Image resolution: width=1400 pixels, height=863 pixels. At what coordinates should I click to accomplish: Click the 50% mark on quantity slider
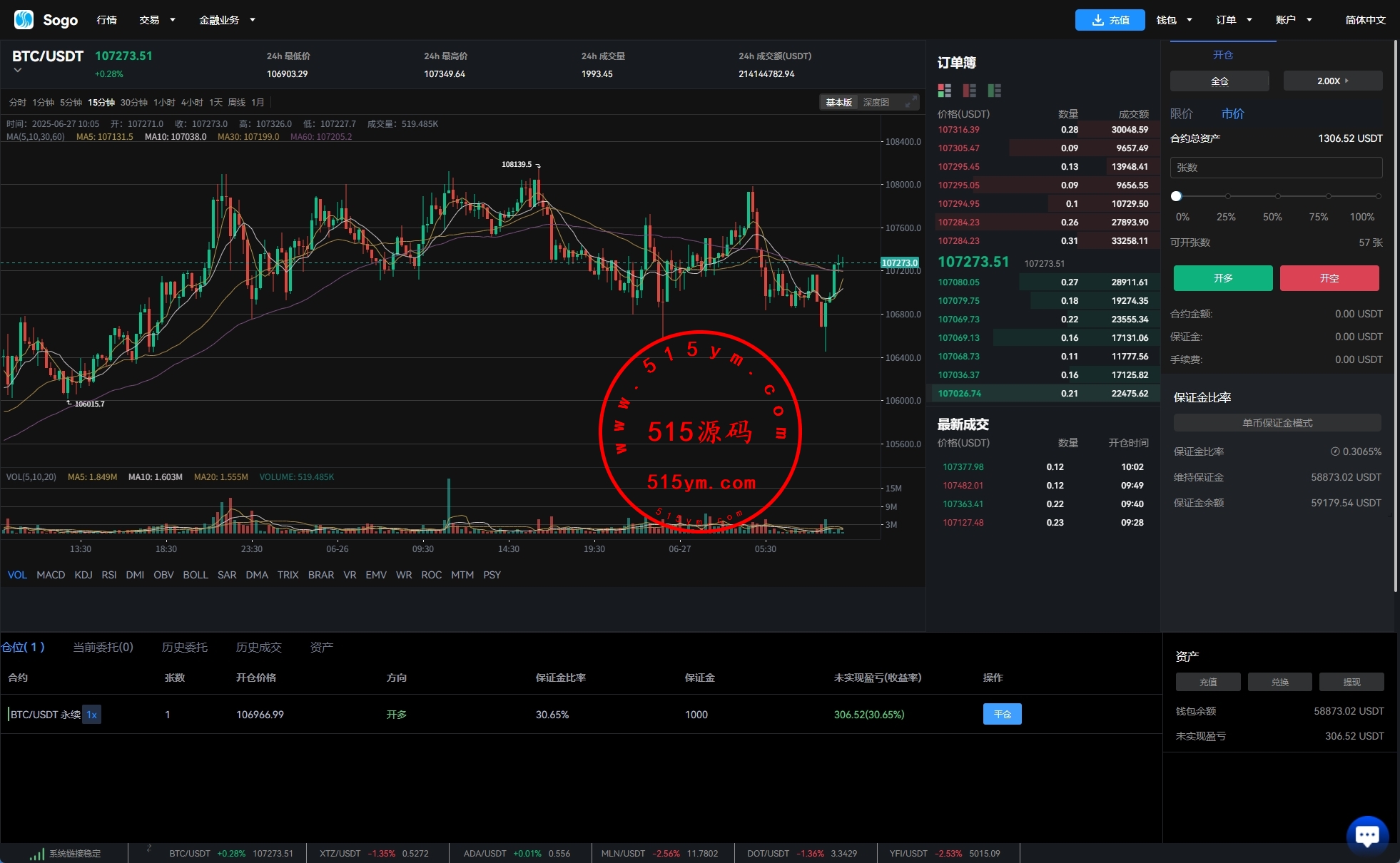(1277, 196)
